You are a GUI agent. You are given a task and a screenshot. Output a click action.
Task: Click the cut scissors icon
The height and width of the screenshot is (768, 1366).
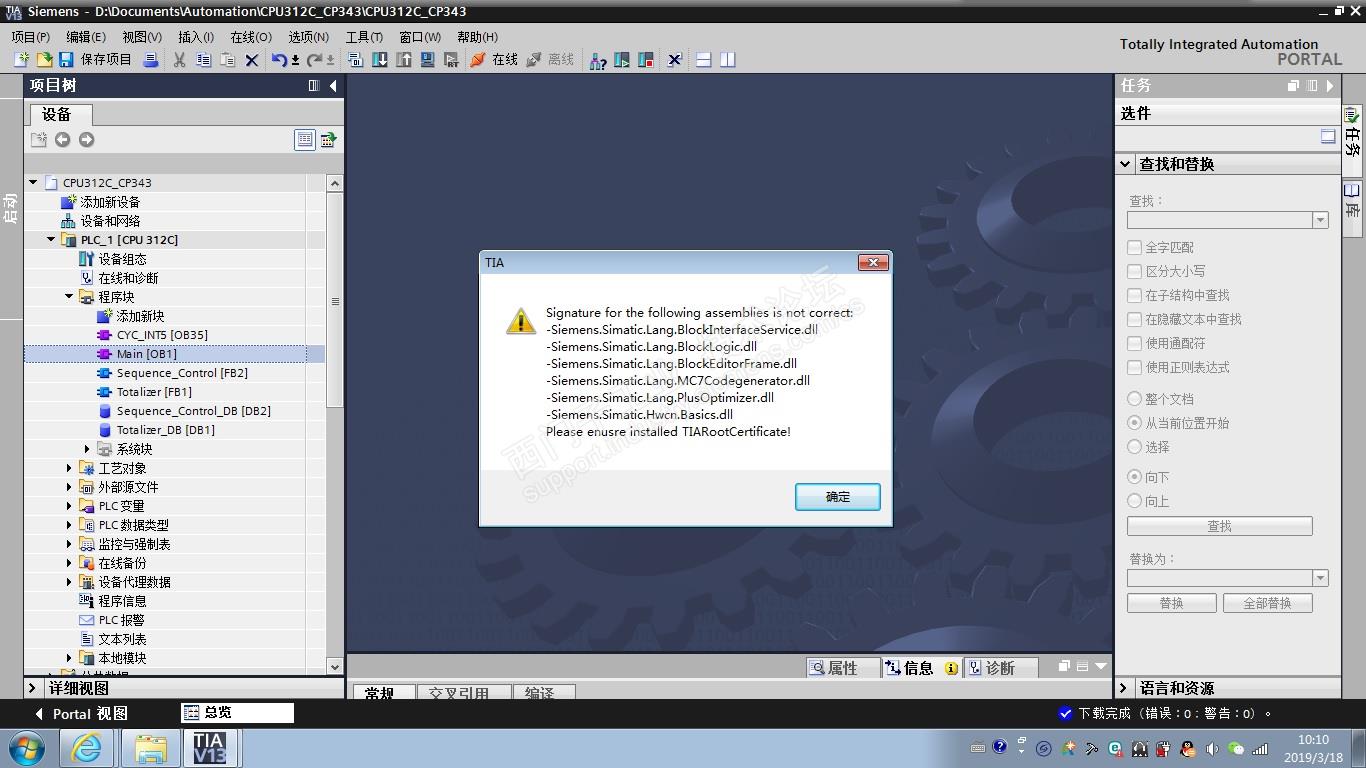(x=180, y=60)
